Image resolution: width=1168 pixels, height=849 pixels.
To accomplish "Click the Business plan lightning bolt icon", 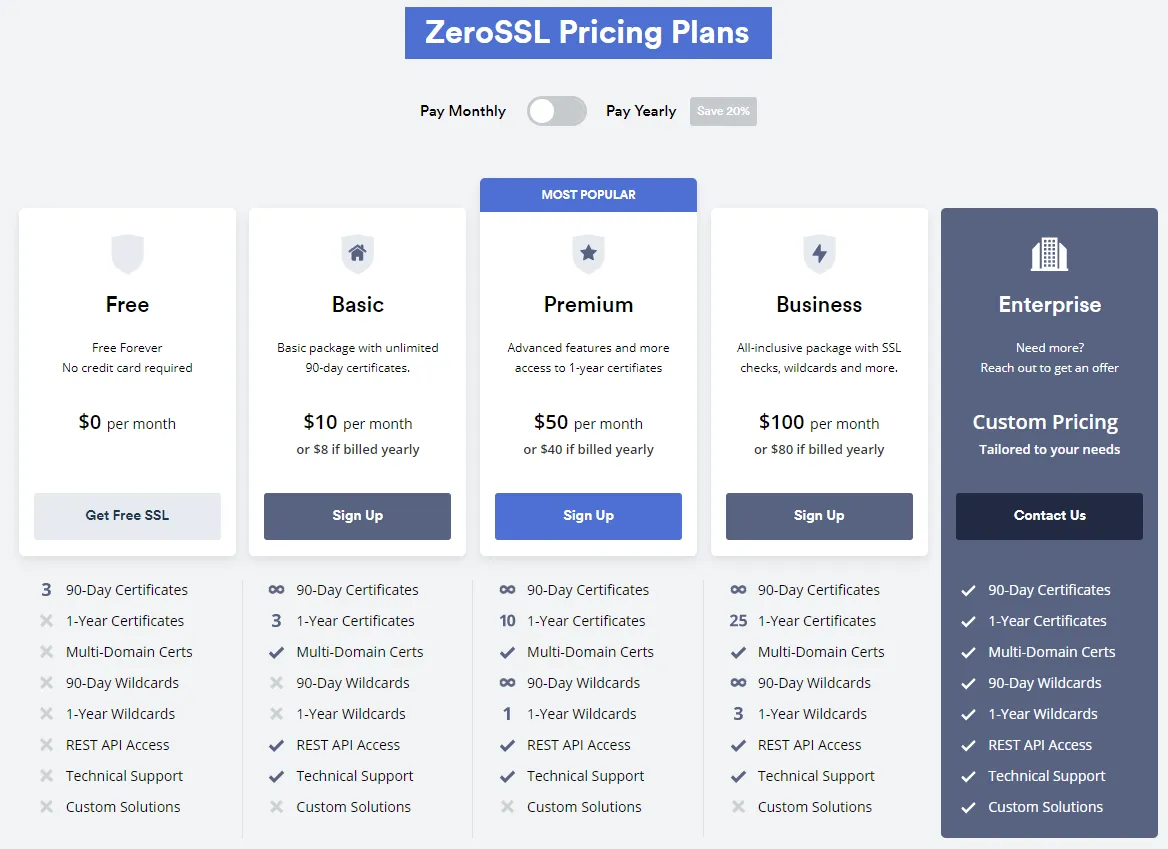I will click(x=819, y=254).
